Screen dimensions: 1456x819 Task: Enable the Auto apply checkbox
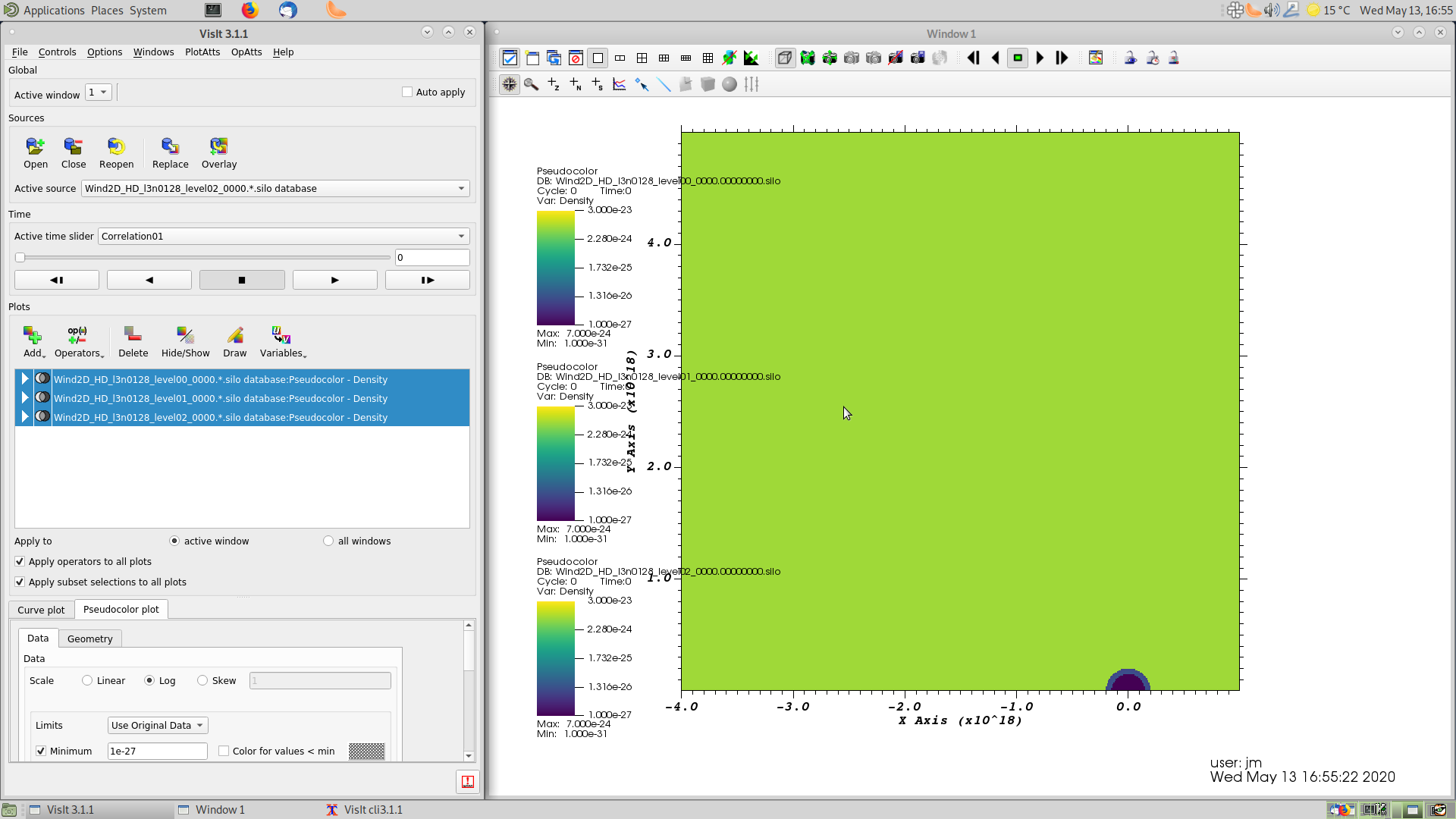tap(407, 91)
